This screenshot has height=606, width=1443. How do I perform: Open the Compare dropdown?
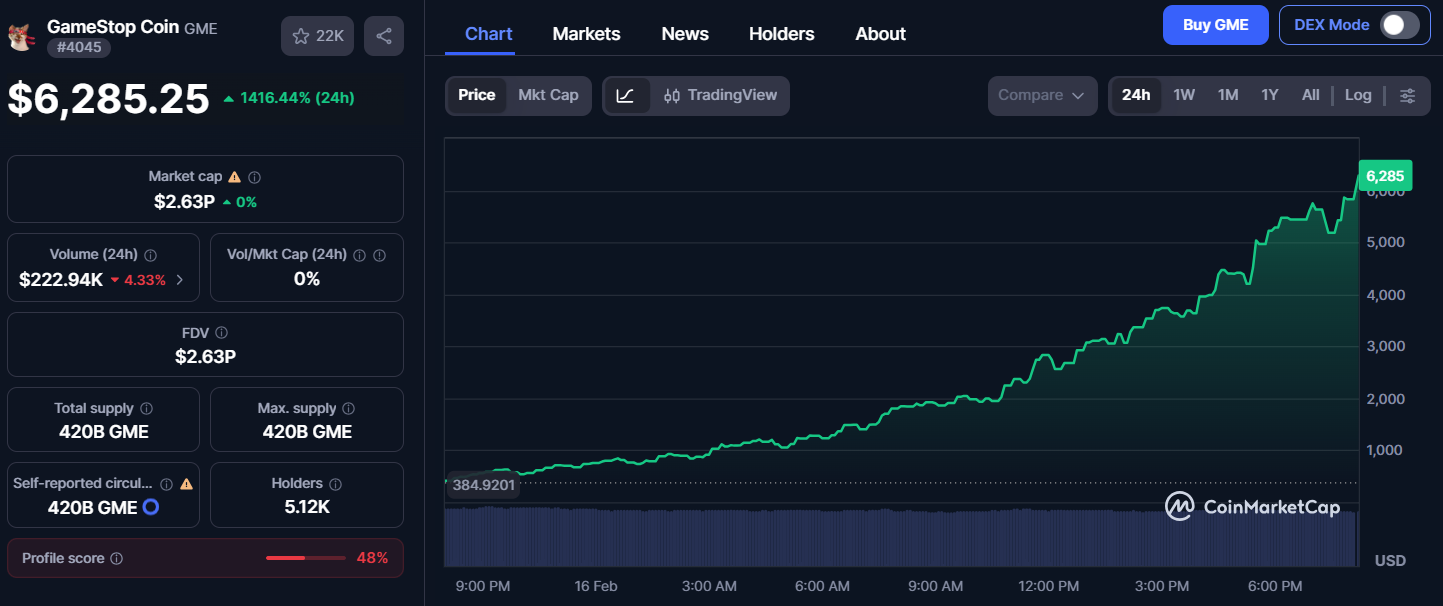[x=1042, y=95]
